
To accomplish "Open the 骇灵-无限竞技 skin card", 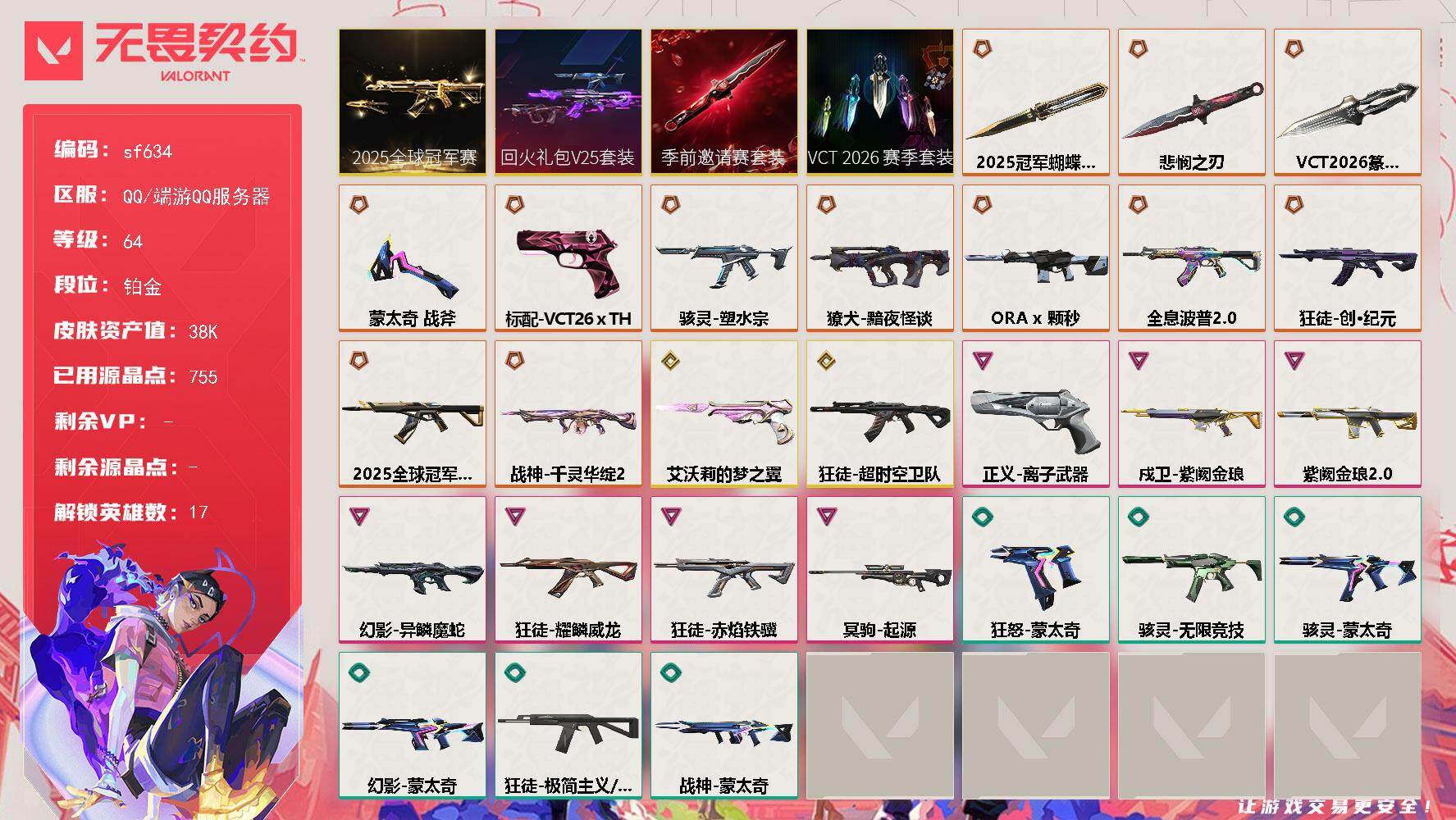I will 1192,570.
